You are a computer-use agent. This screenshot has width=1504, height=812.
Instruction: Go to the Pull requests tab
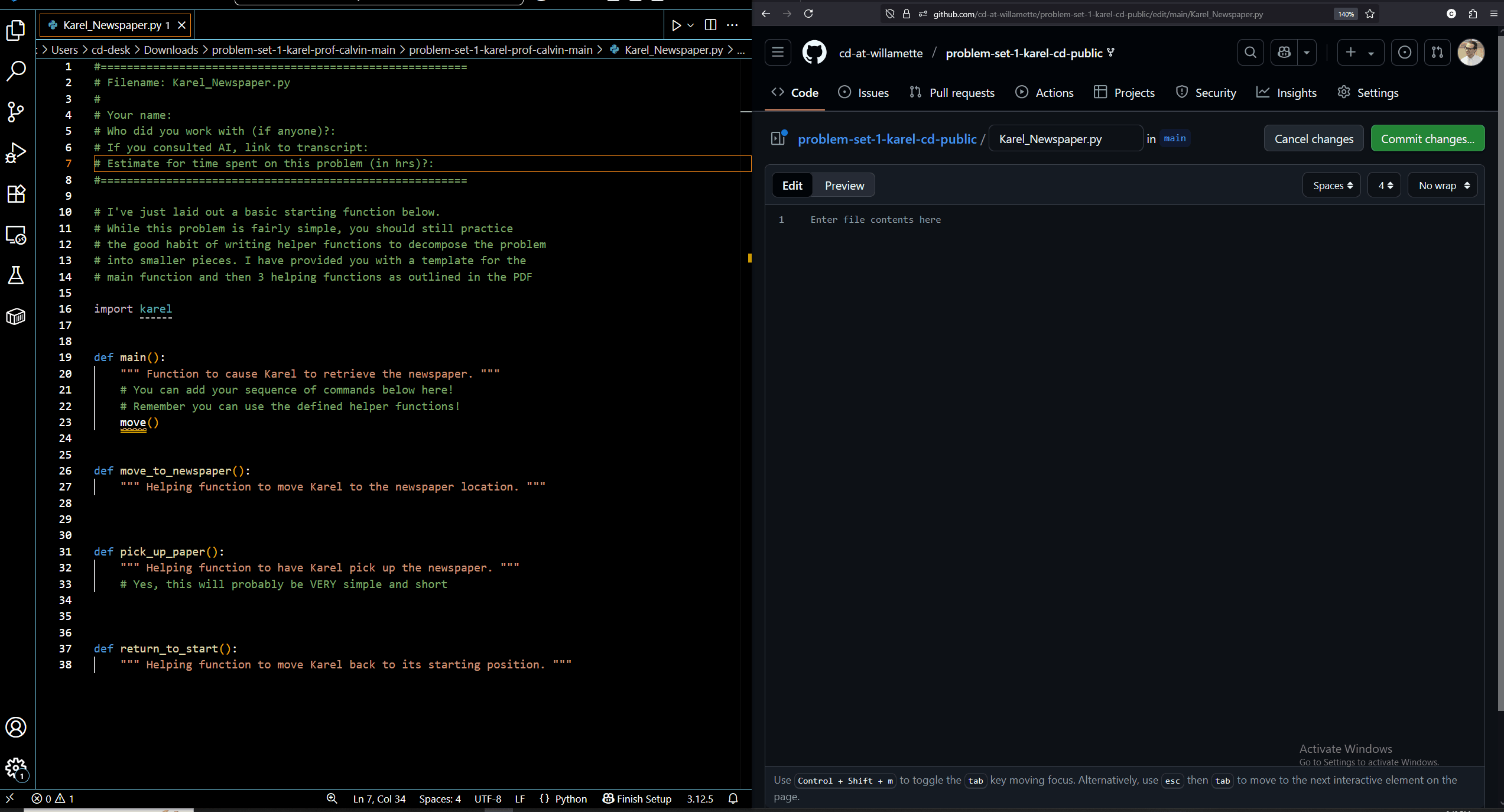pos(952,93)
